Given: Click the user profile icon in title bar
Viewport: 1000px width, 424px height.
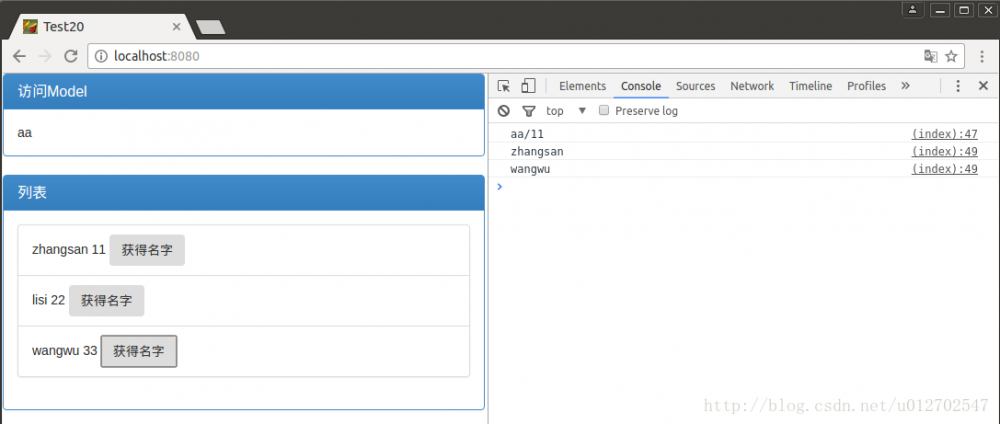Looking at the screenshot, I should tap(913, 10).
